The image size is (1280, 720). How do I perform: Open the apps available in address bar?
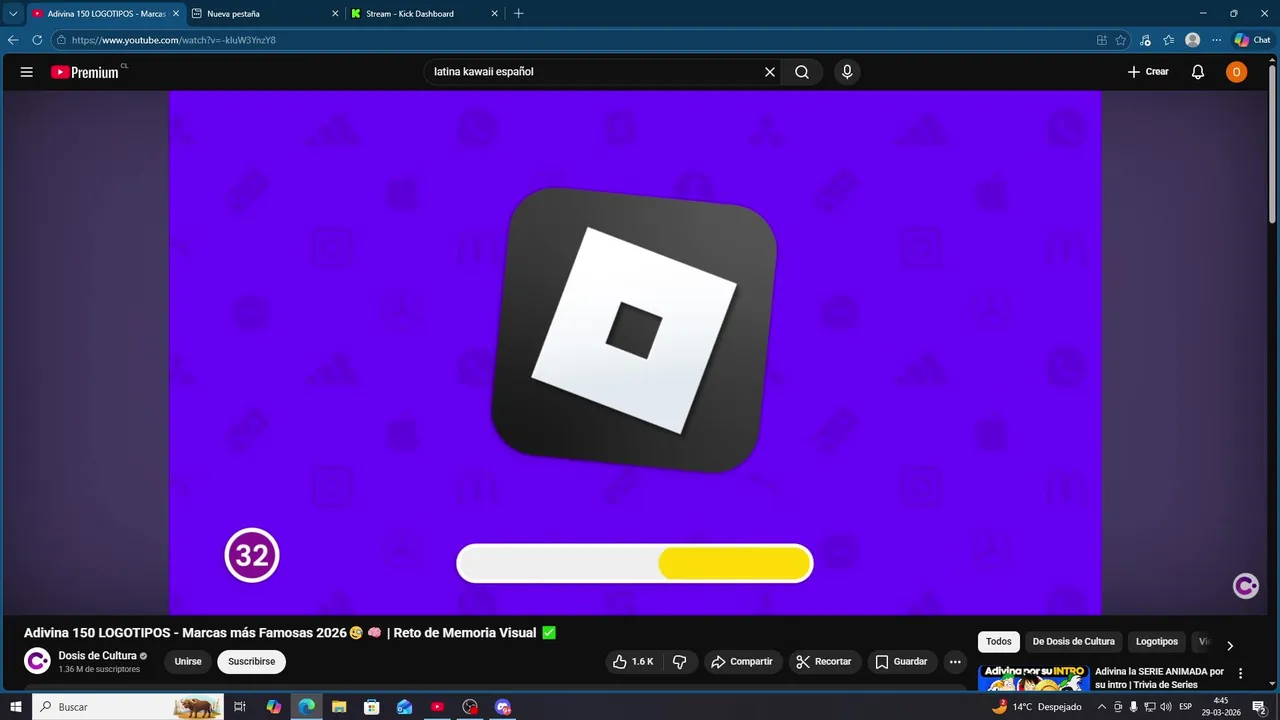coord(1102,40)
